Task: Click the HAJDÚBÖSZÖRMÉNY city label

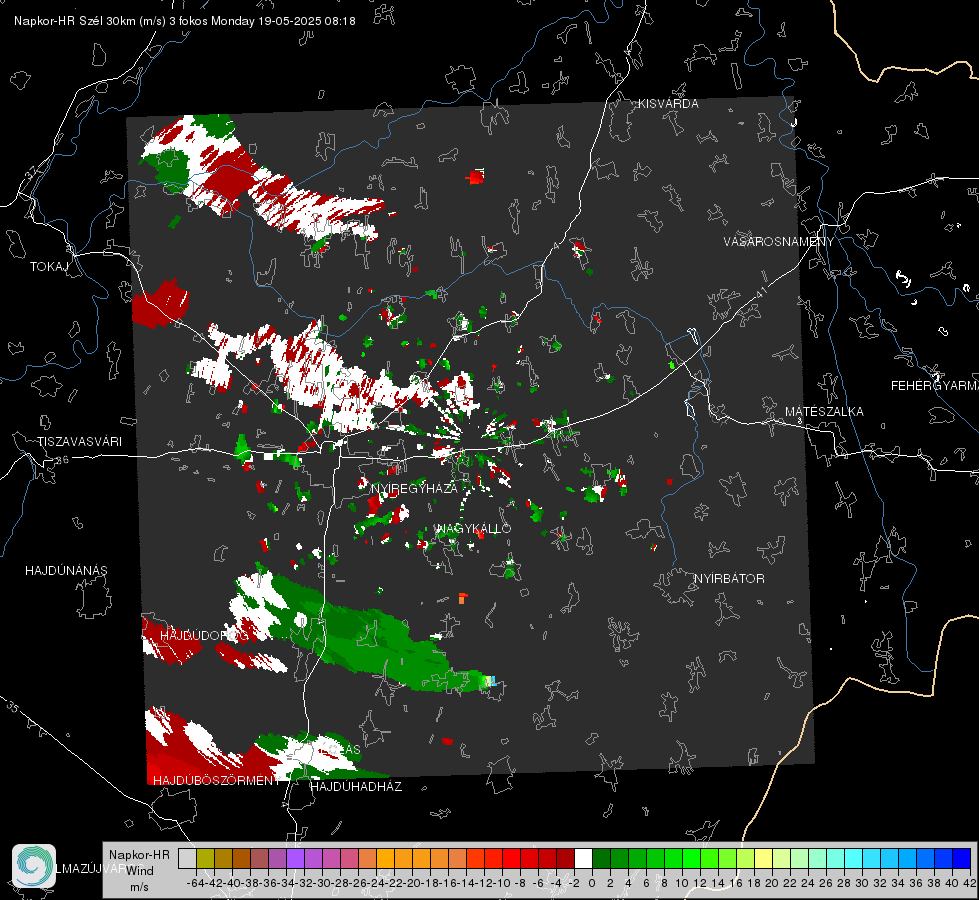Action: [217, 781]
